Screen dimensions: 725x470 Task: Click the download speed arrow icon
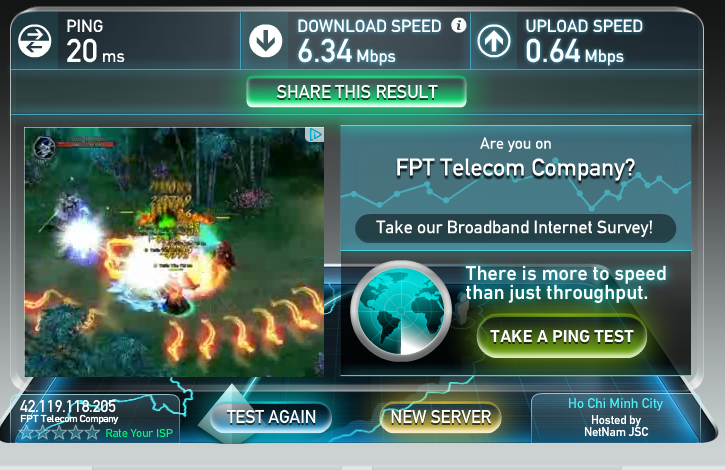[265, 41]
